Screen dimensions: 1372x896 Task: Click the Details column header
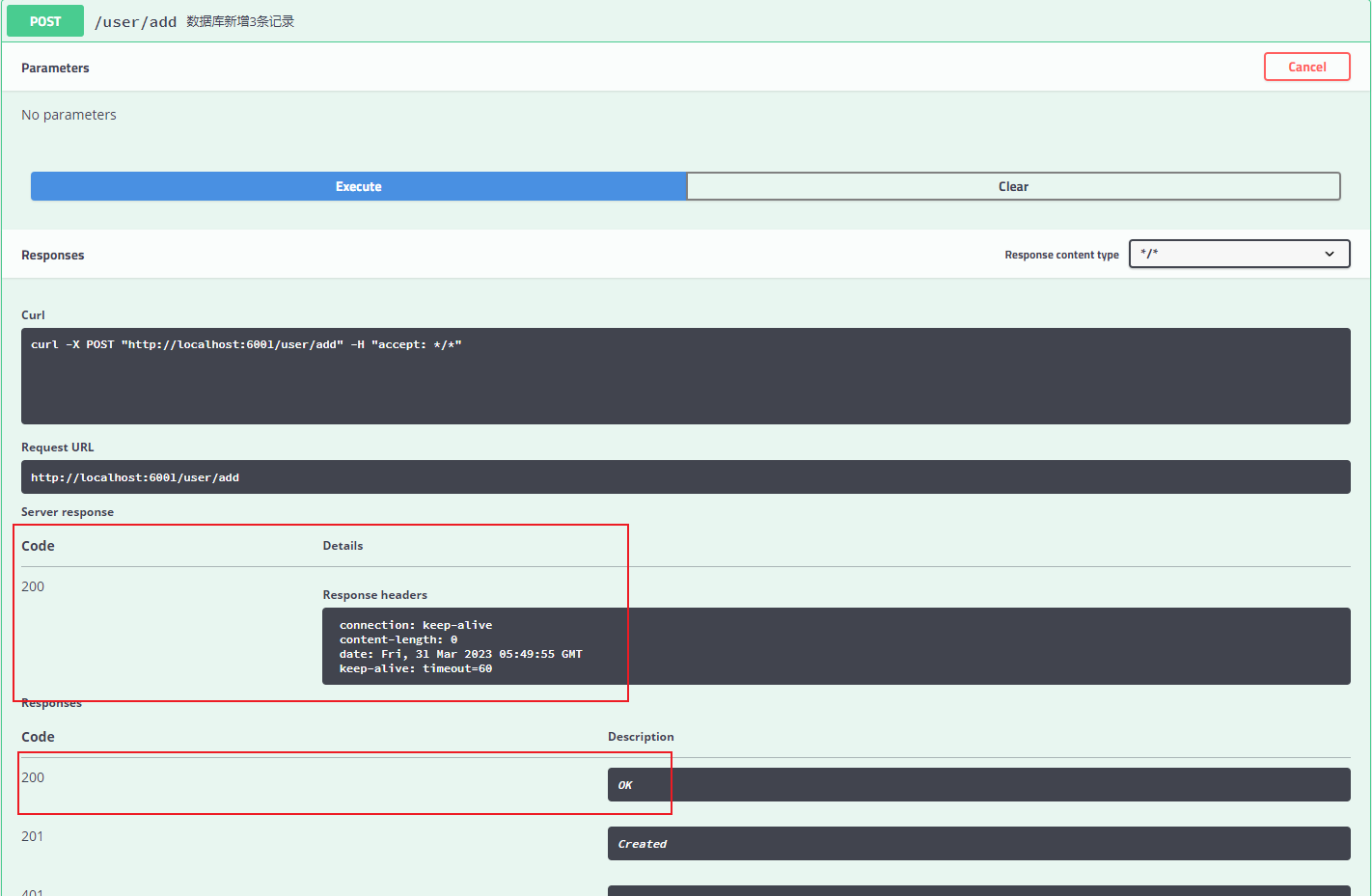point(343,546)
